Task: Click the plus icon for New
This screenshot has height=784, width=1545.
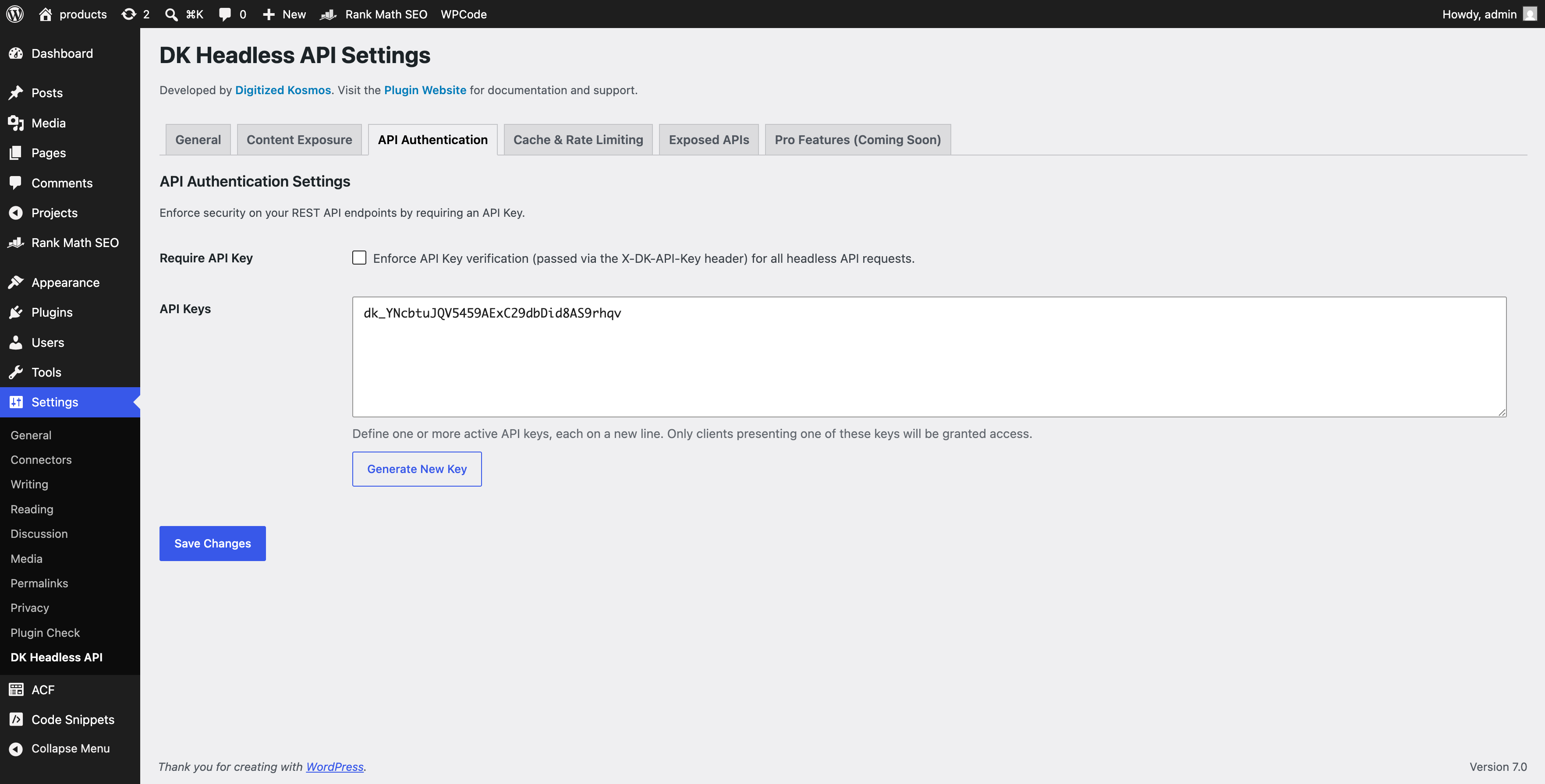Action: [269, 14]
